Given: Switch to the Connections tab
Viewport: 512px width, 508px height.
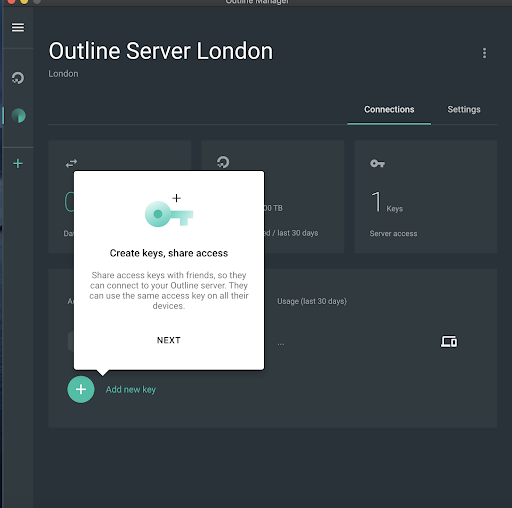Looking at the screenshot, I should pos(389,109).
